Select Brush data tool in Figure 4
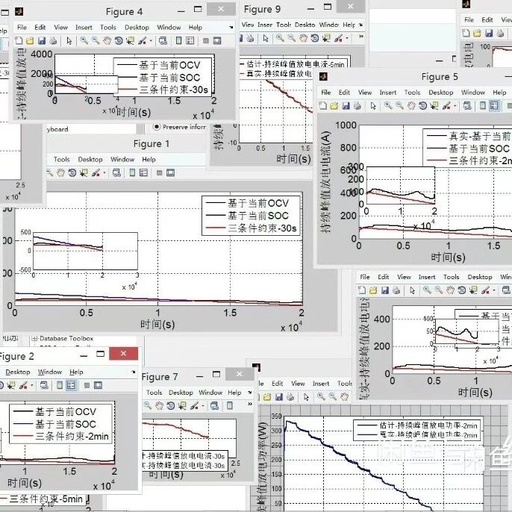The width and height of the screenshot is (512, 512). tap(142, 41)
